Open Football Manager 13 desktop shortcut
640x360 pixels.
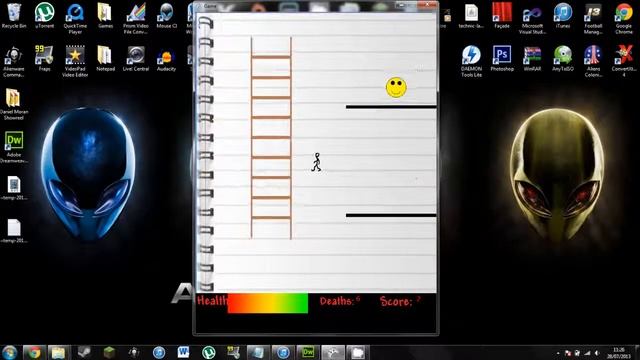coord(593,19)
